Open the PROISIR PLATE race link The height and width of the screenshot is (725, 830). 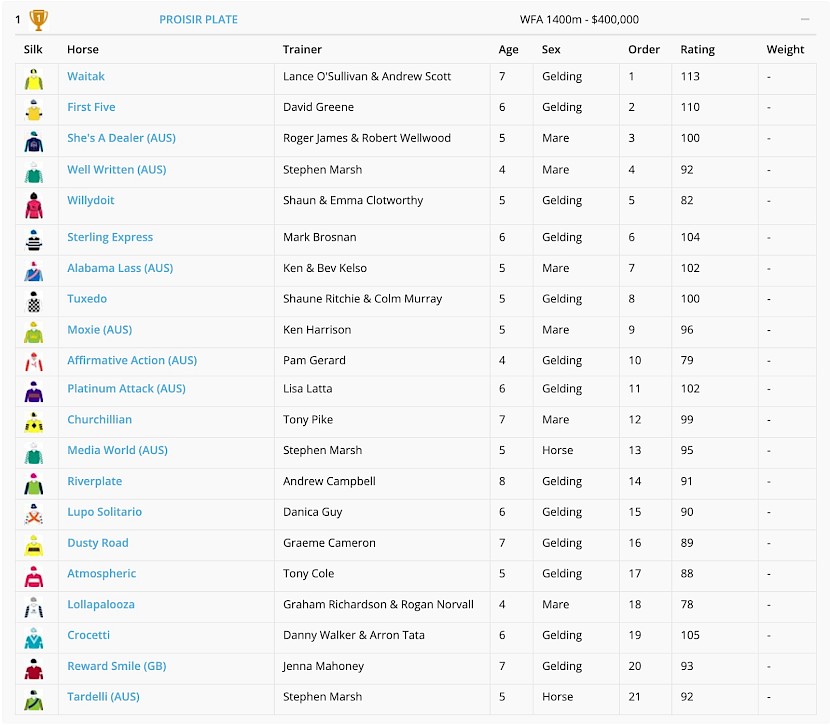pos(199,20)
